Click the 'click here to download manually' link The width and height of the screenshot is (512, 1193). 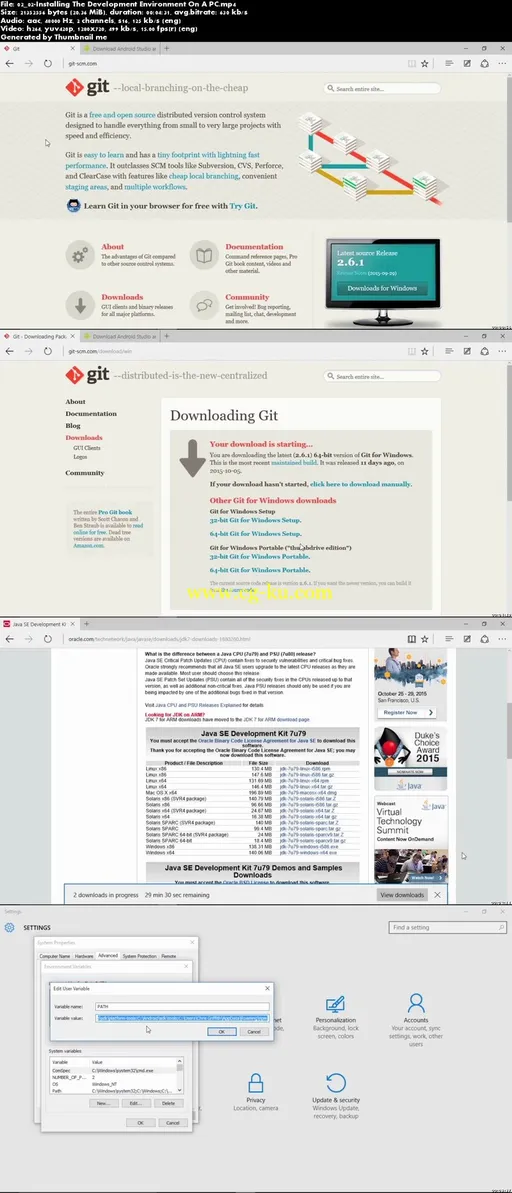(361, 484)
